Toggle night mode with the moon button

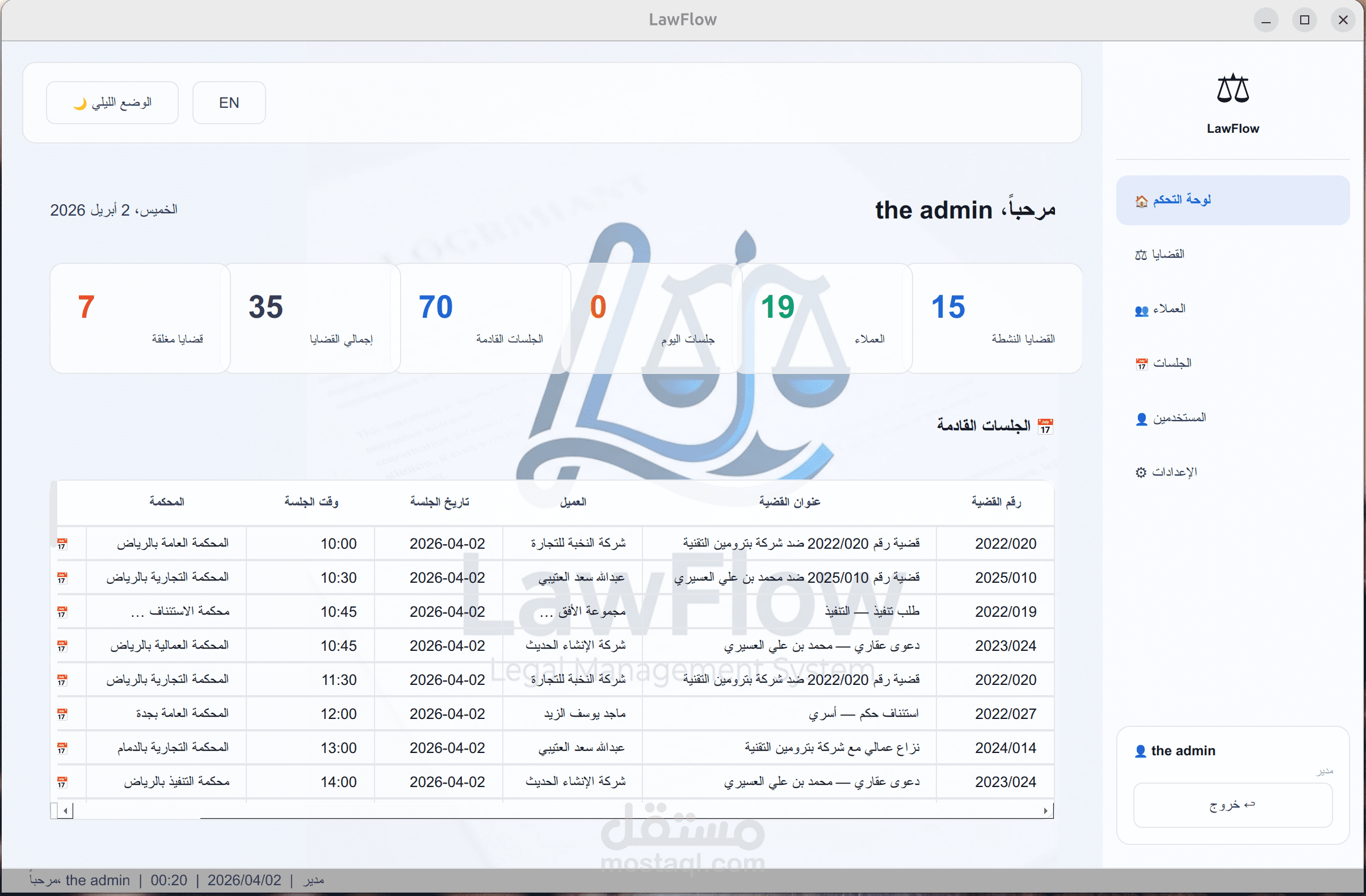click(x=112, y=103)
